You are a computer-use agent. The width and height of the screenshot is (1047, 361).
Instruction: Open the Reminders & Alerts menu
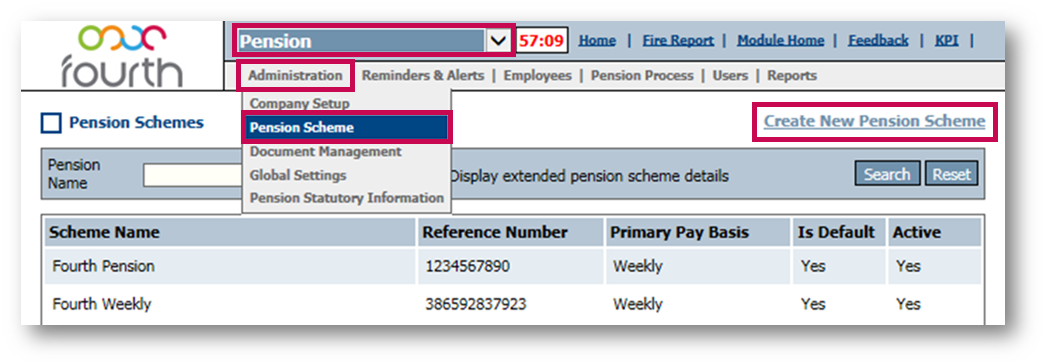point(423,75)
